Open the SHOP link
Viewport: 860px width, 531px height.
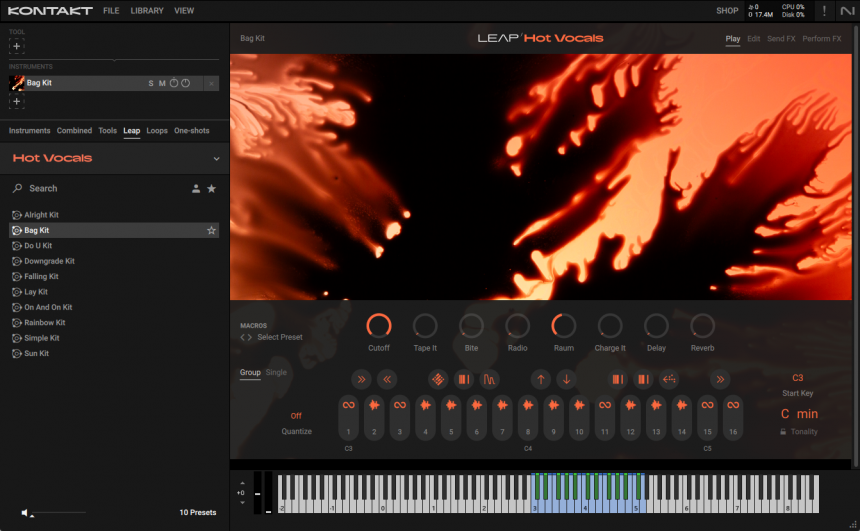point(727,10)
